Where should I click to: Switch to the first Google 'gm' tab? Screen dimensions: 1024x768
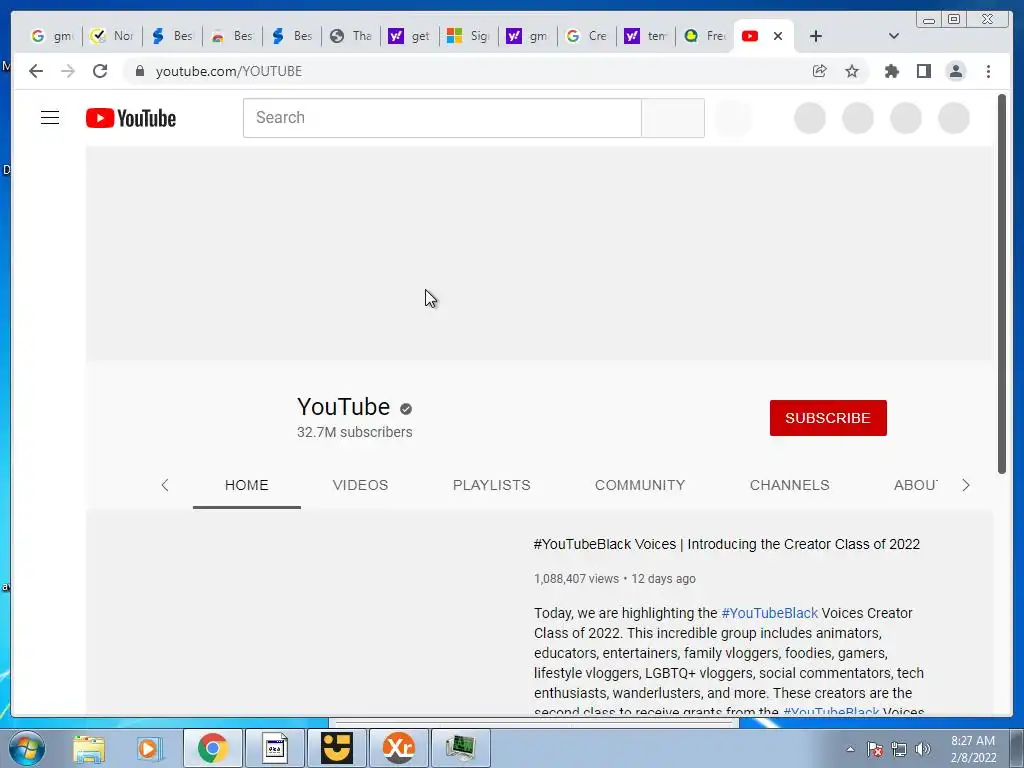[x=52, y=36]
